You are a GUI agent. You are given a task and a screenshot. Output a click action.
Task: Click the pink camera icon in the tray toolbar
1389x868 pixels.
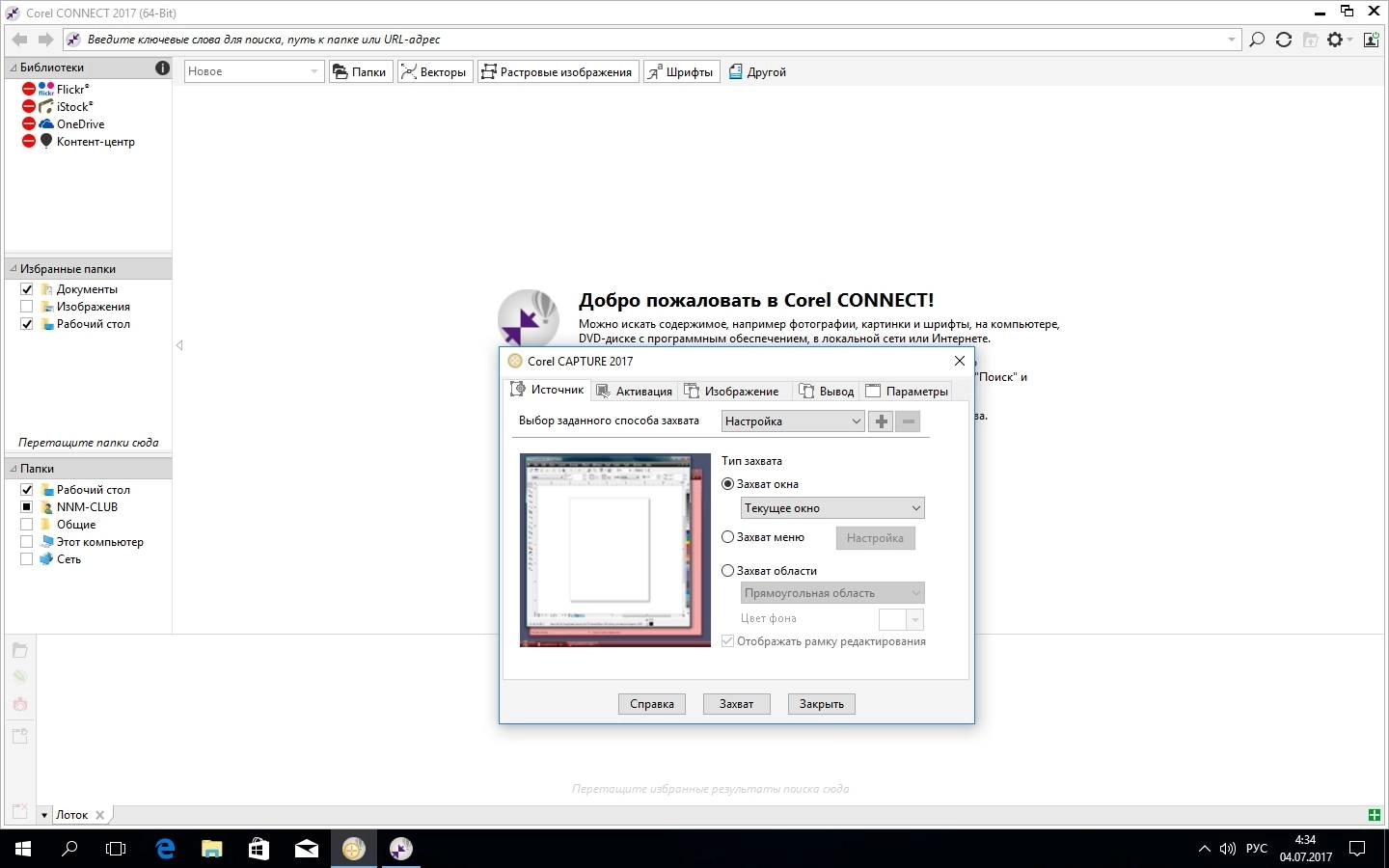[x=20, y=704]
